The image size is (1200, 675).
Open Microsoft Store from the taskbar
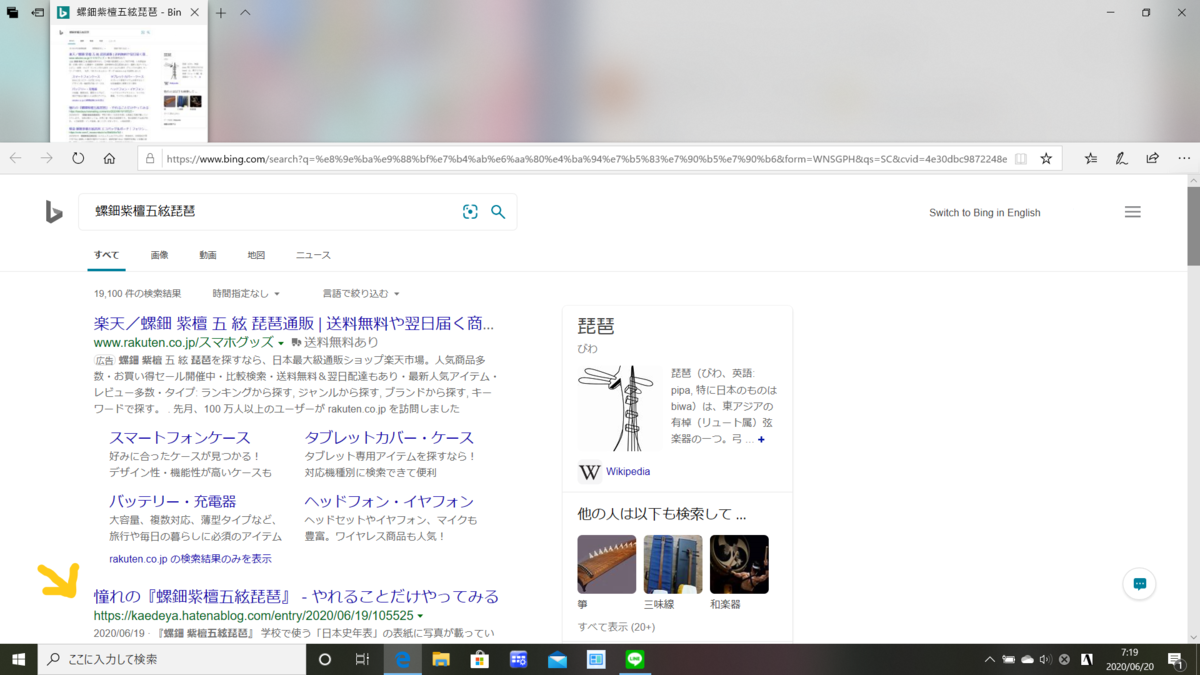pyautogui.click(x=480, y=660)
